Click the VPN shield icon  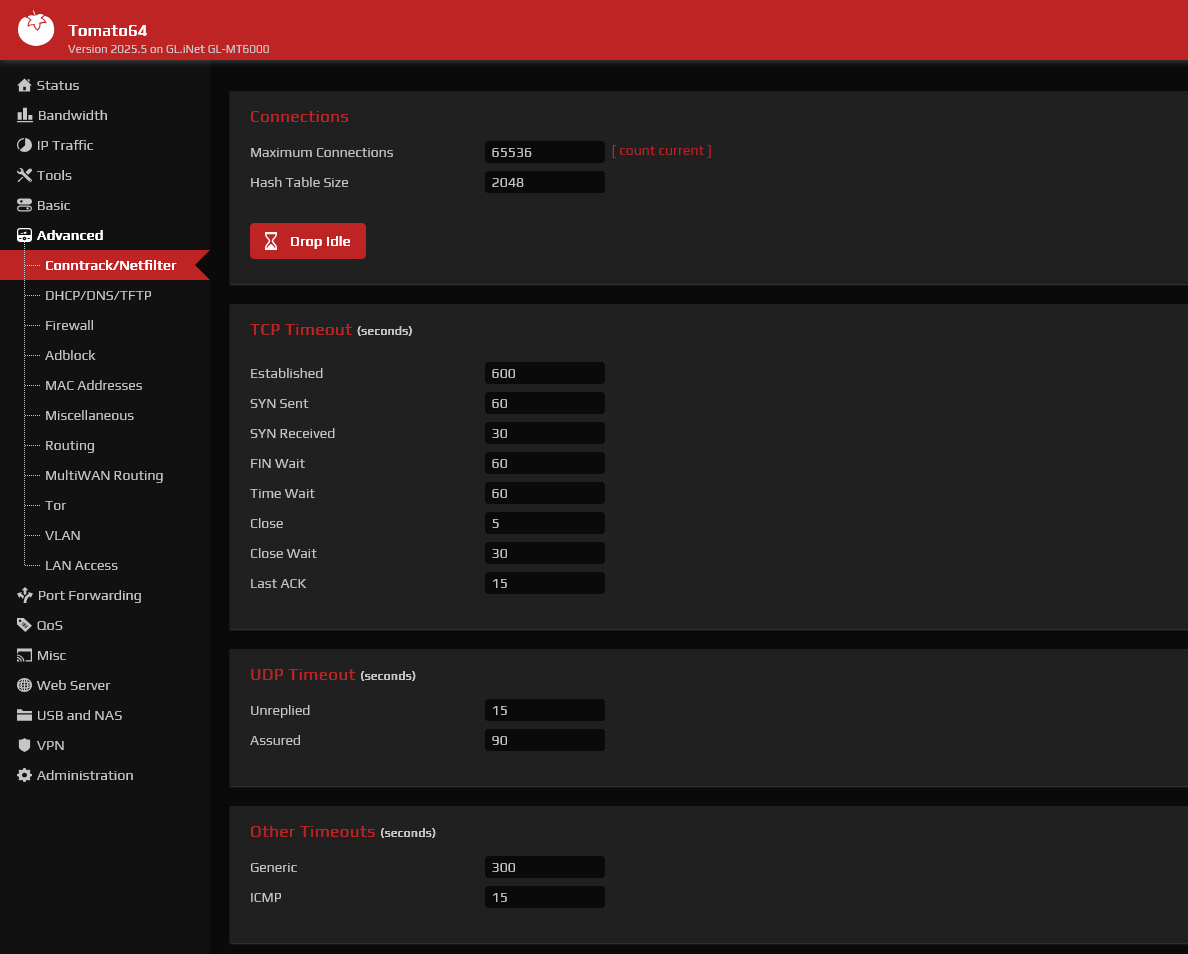[24, 745]
